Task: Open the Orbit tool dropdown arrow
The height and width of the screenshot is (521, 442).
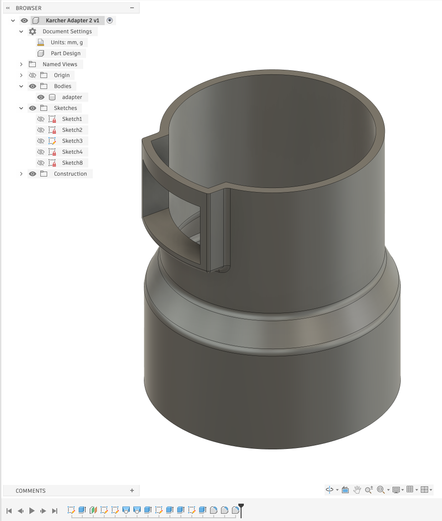Action: click(337, 490)
